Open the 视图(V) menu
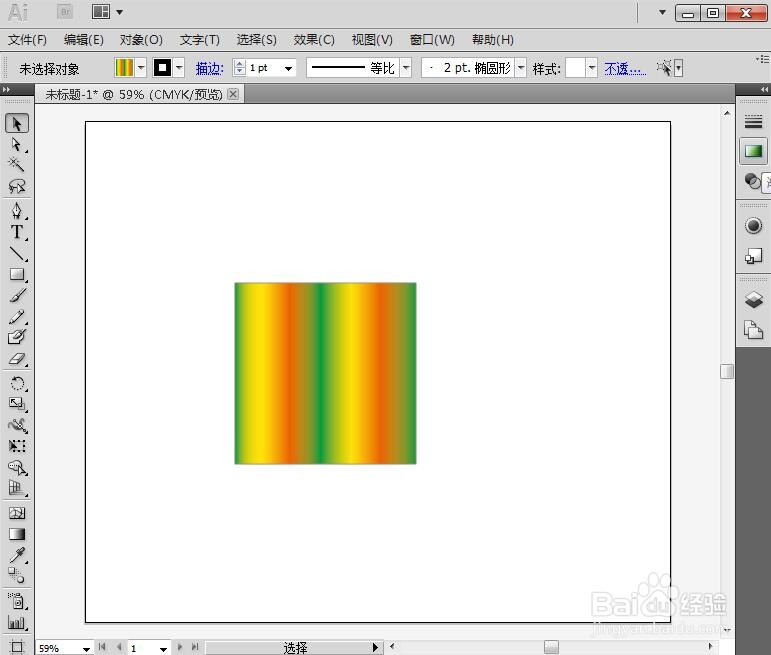The image size is (771, 655). (x=372, y=40)
